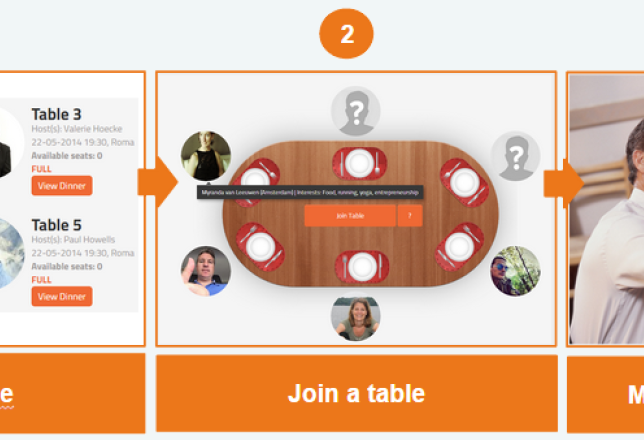Click the question mark button beside Join Table
This screenshot has height=440, width=644.
pyautogui.click(x=410, y=216)
